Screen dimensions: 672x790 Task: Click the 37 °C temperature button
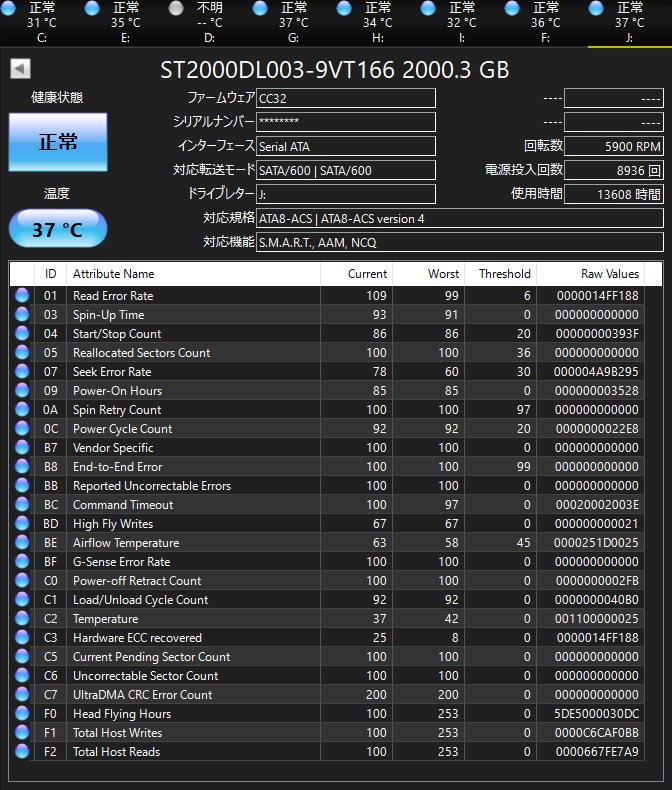click(58, 229)
